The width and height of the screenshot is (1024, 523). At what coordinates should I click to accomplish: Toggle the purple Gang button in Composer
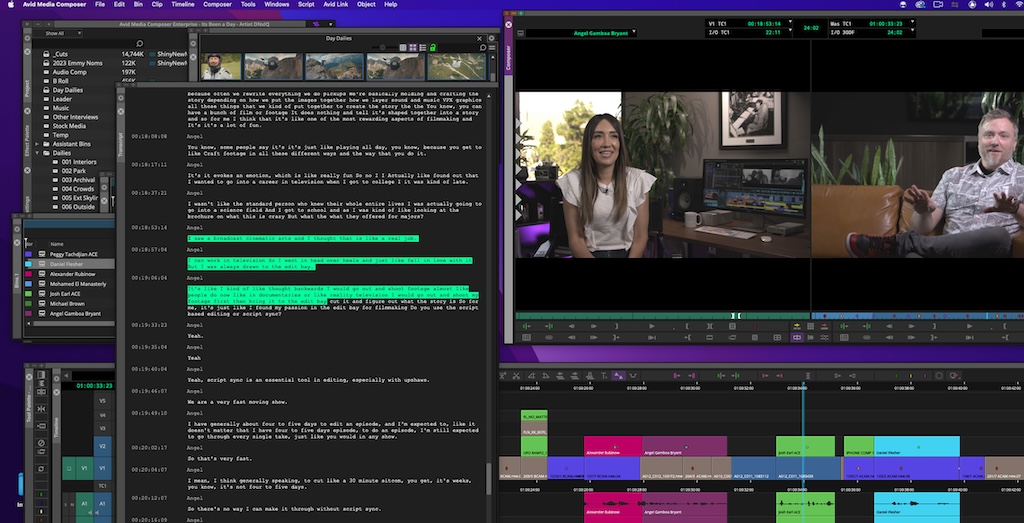pyautogui.click(x=797, y=338)
